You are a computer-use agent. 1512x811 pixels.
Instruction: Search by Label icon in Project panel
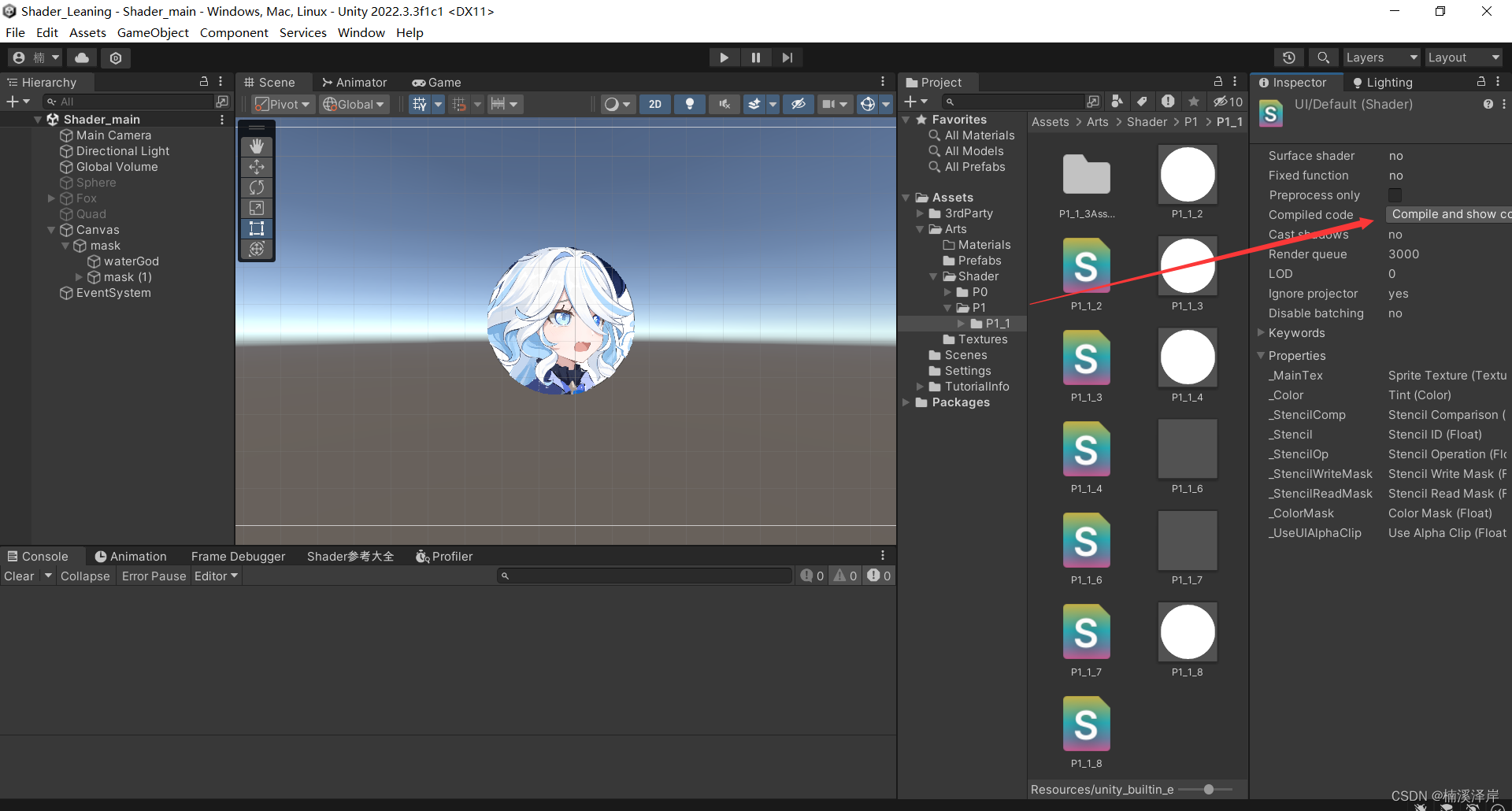coord(1142,102)
